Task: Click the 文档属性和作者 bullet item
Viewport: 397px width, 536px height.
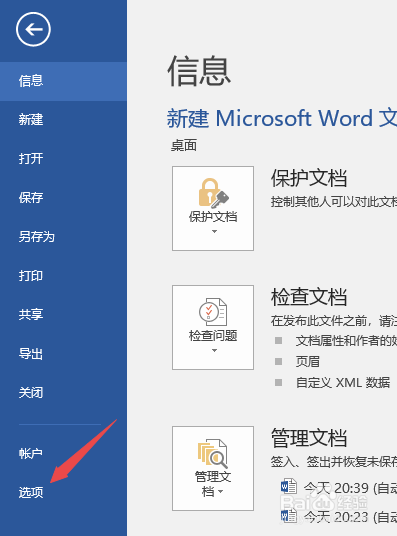Action: (346, 340)
